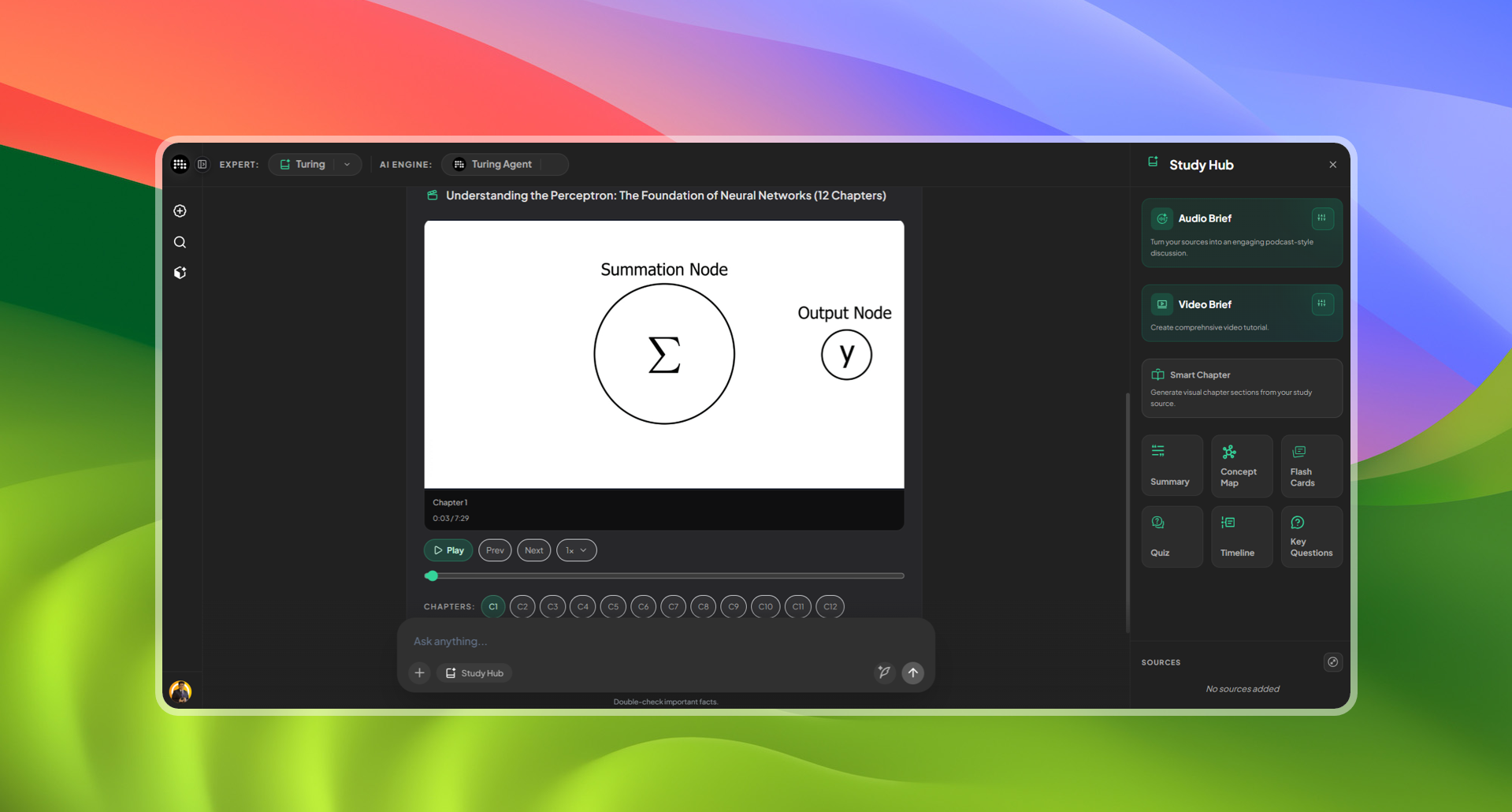Select the Turing Agent engine selector
This screenshot has height=812, width=1512.
[504, 164]
